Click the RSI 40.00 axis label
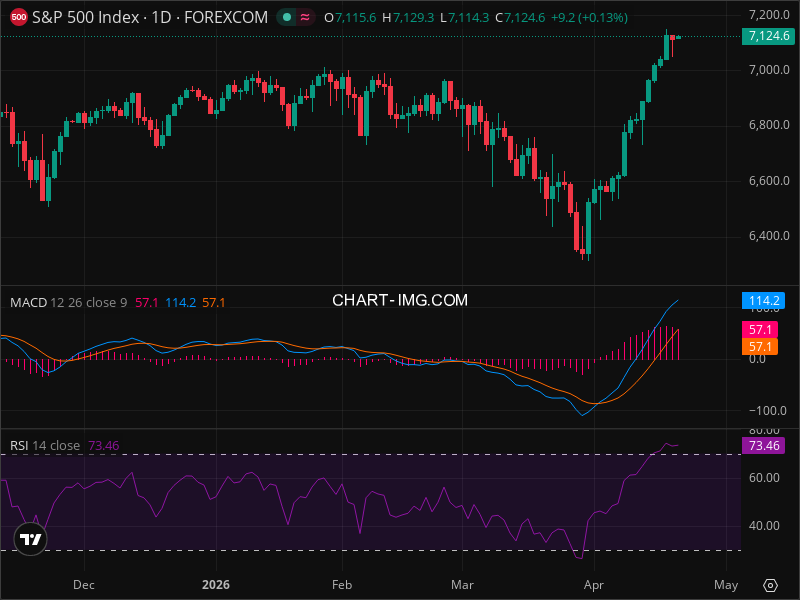The height and width of the screenshot is (600, 800). [x=764, y=526]
